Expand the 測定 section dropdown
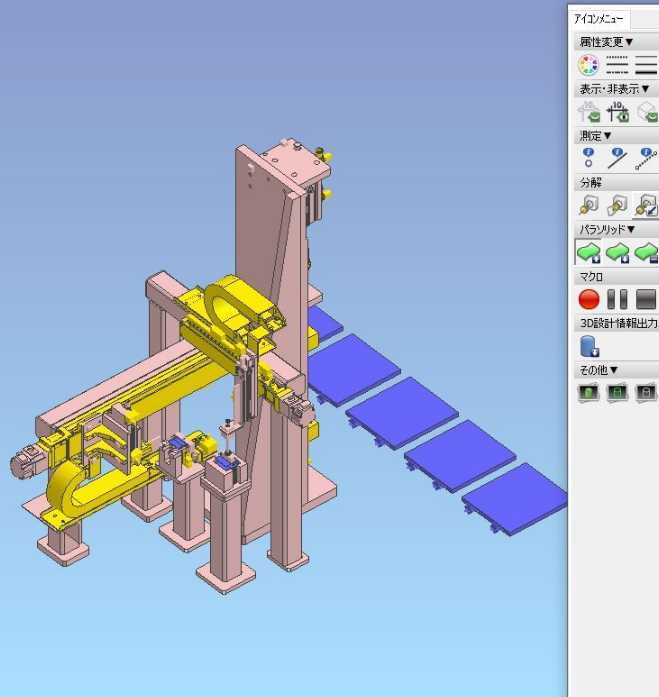This screenshot has width=659, height=697. click(x=596, y=135)
